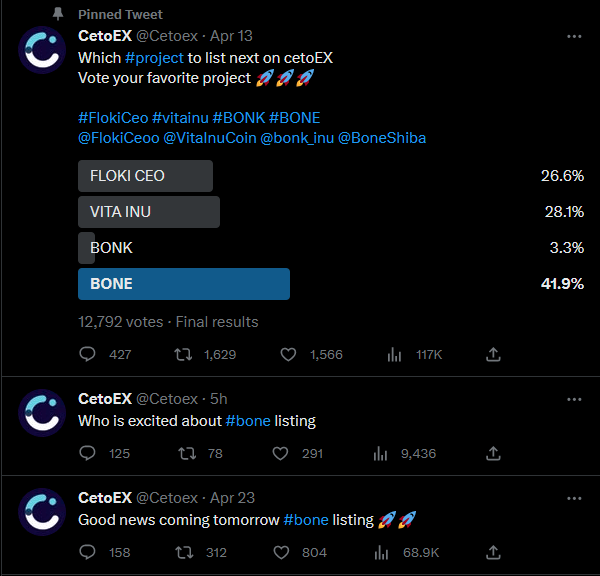The width and height of the screenshot is (600, 576).
Task: Open more options on the pinned tweet
Action: pos(574,36)
